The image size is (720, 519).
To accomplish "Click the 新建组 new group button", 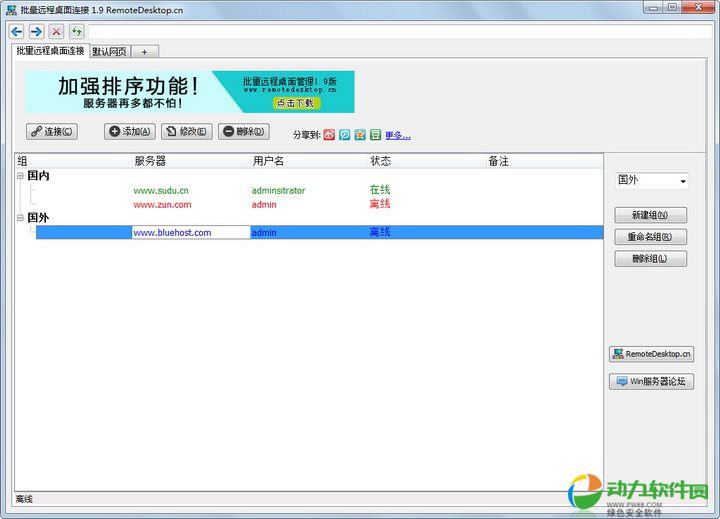I will [x=650, y=215].
